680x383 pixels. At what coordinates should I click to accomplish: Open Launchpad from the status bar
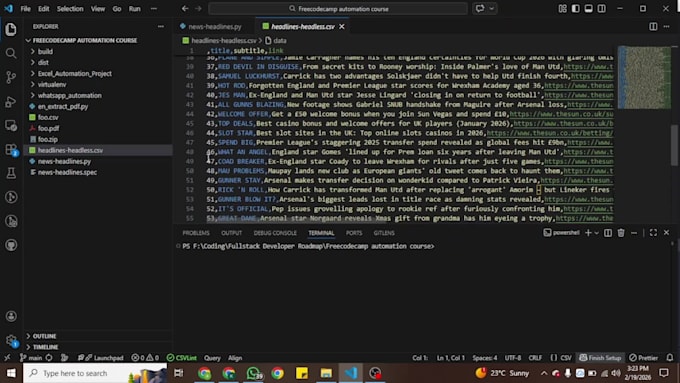[x=101, y=358]
